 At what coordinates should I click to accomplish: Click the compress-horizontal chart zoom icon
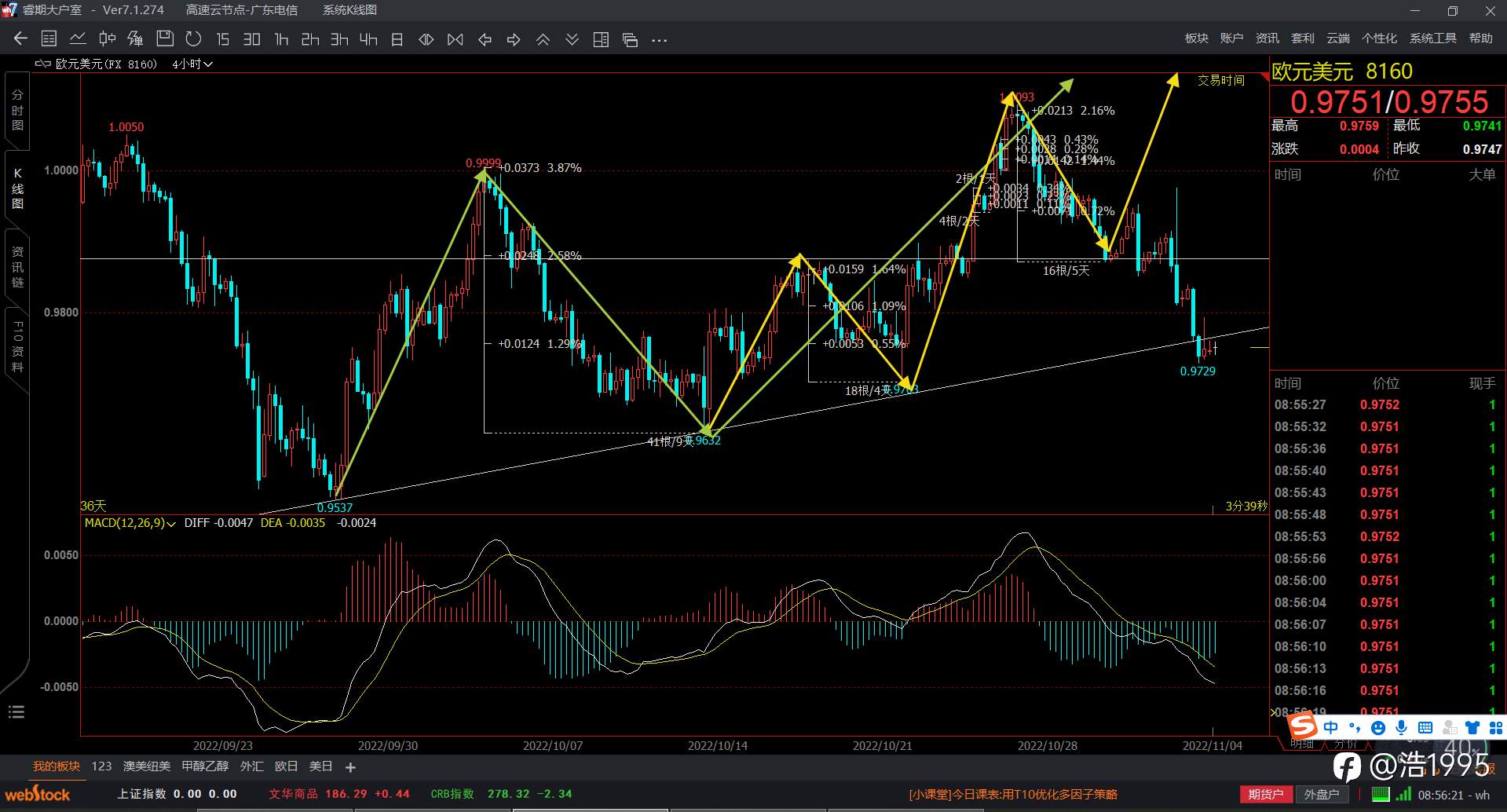point(455,39)
